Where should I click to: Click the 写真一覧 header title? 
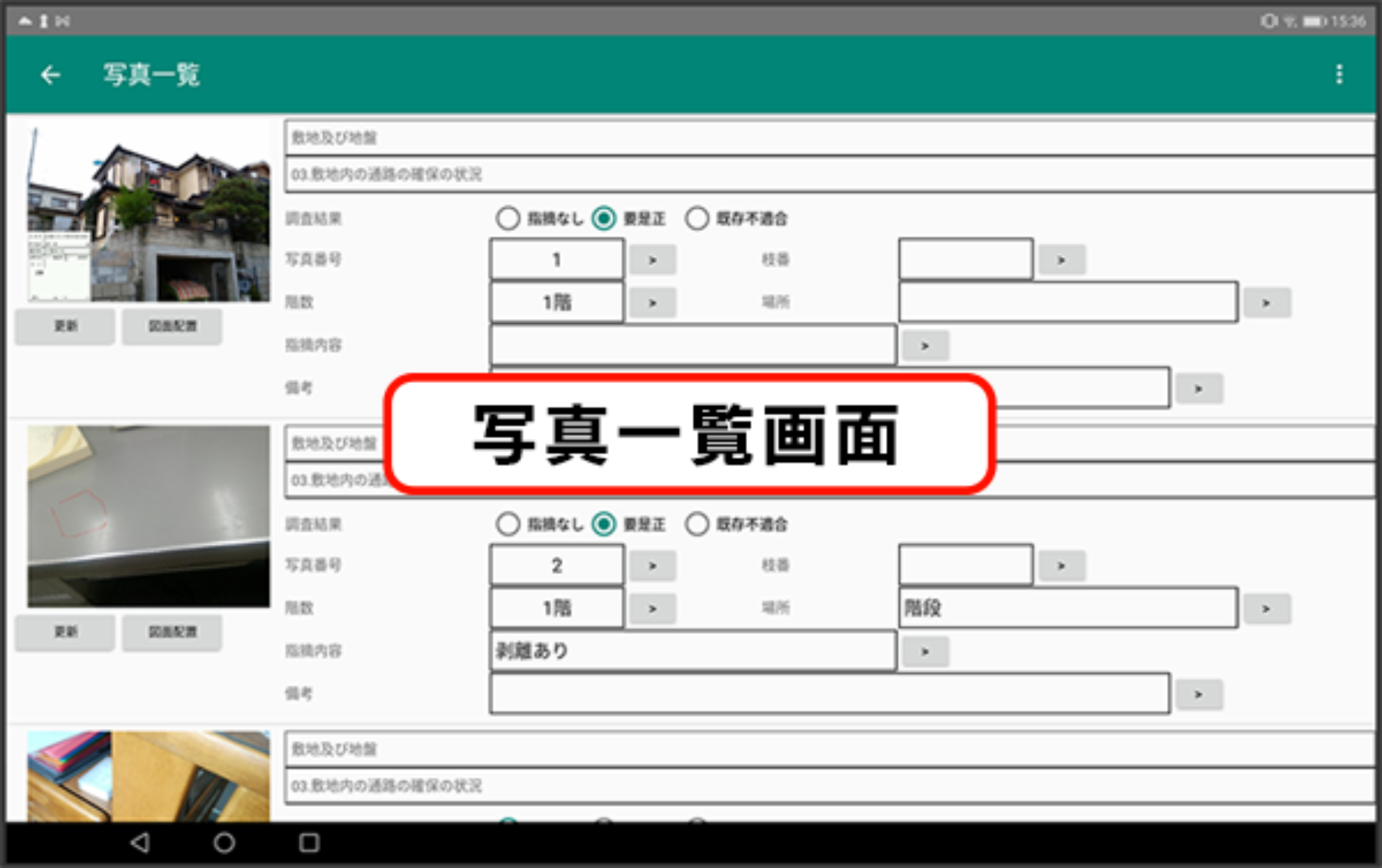(x=151, y=75)
